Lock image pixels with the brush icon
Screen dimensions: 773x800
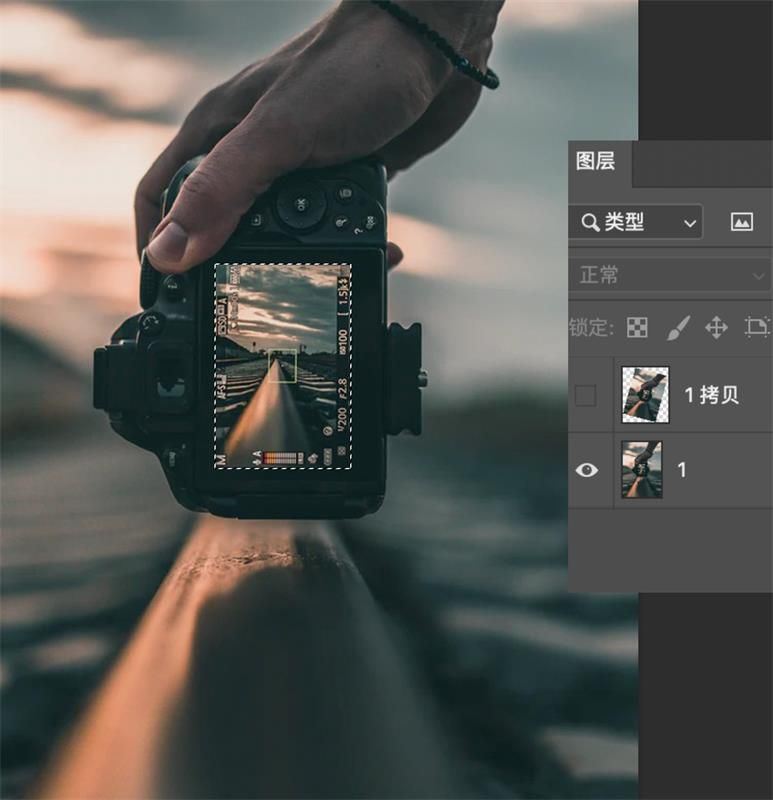[x=677, y=327]
